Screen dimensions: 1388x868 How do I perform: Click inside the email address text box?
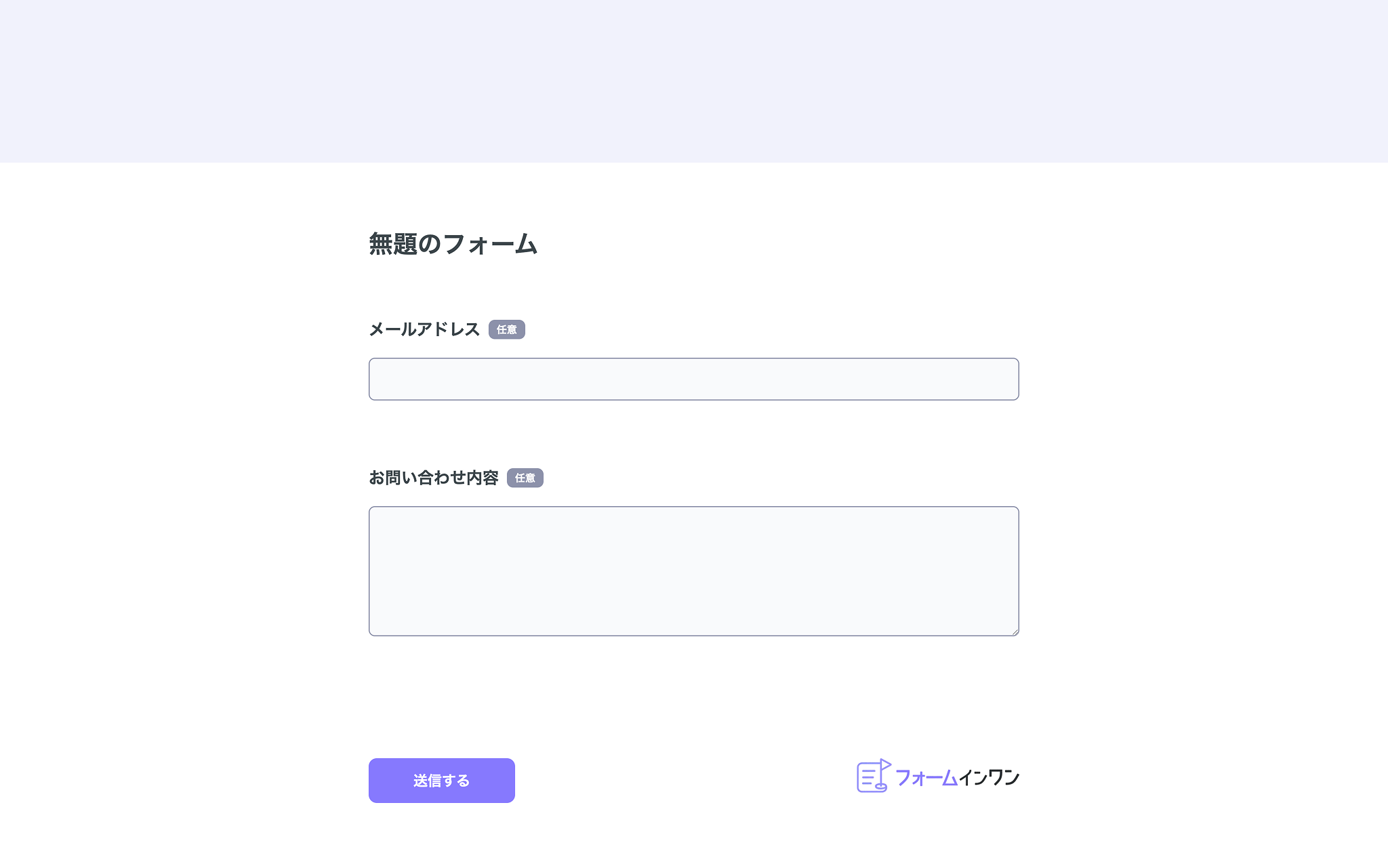click(x=693, y=379)
